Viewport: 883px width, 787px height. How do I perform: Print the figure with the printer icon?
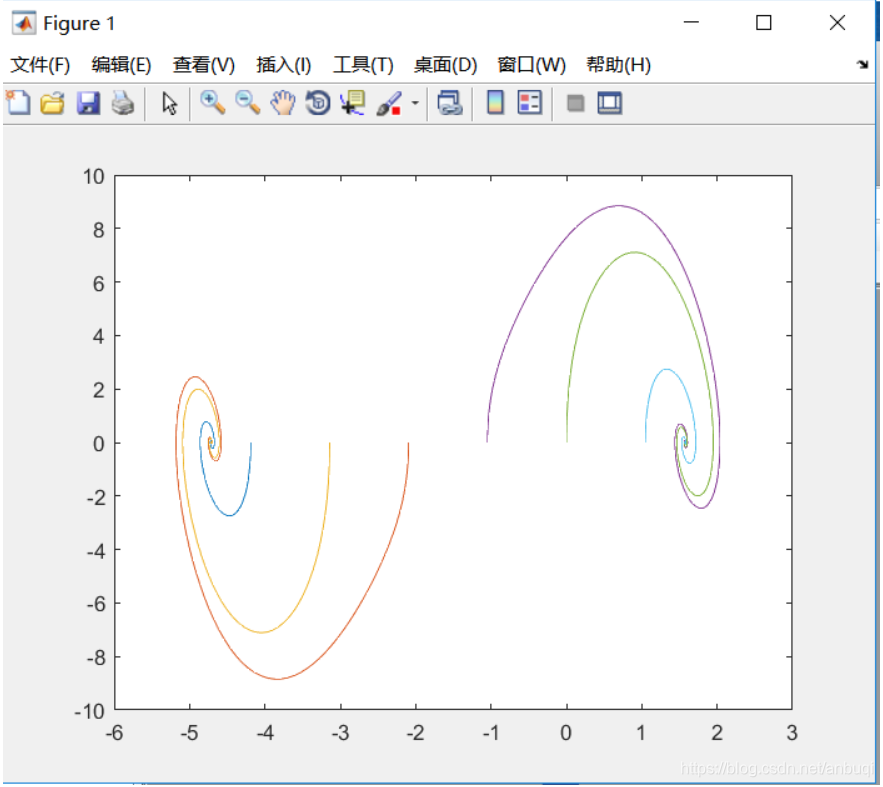123,104
